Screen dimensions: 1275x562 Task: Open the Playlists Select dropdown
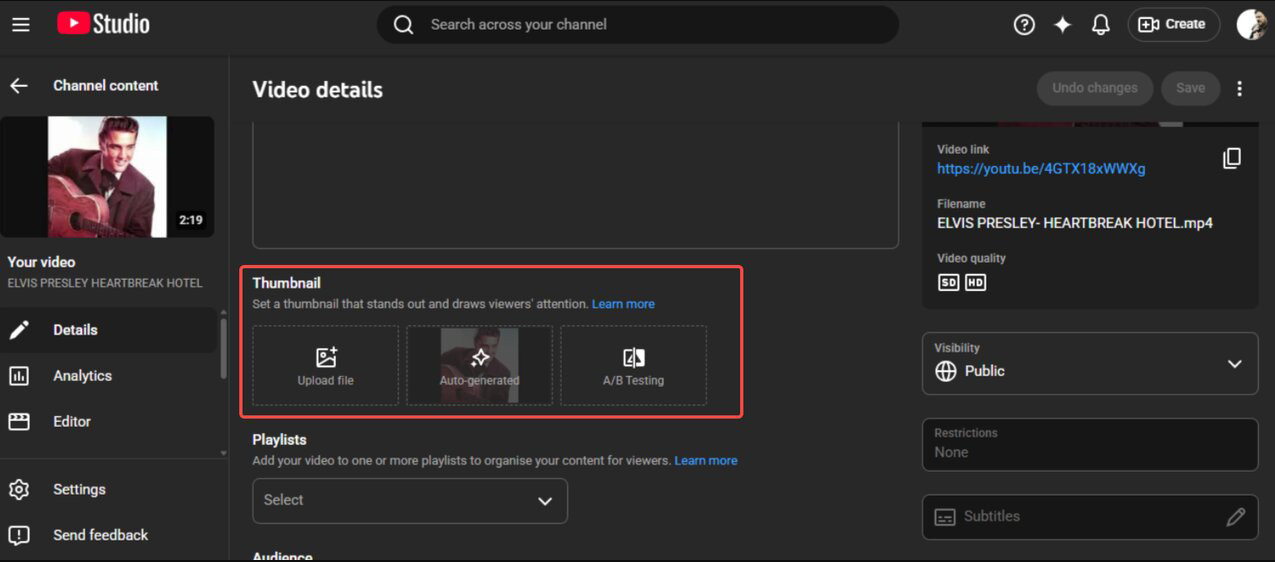(410, 501)
